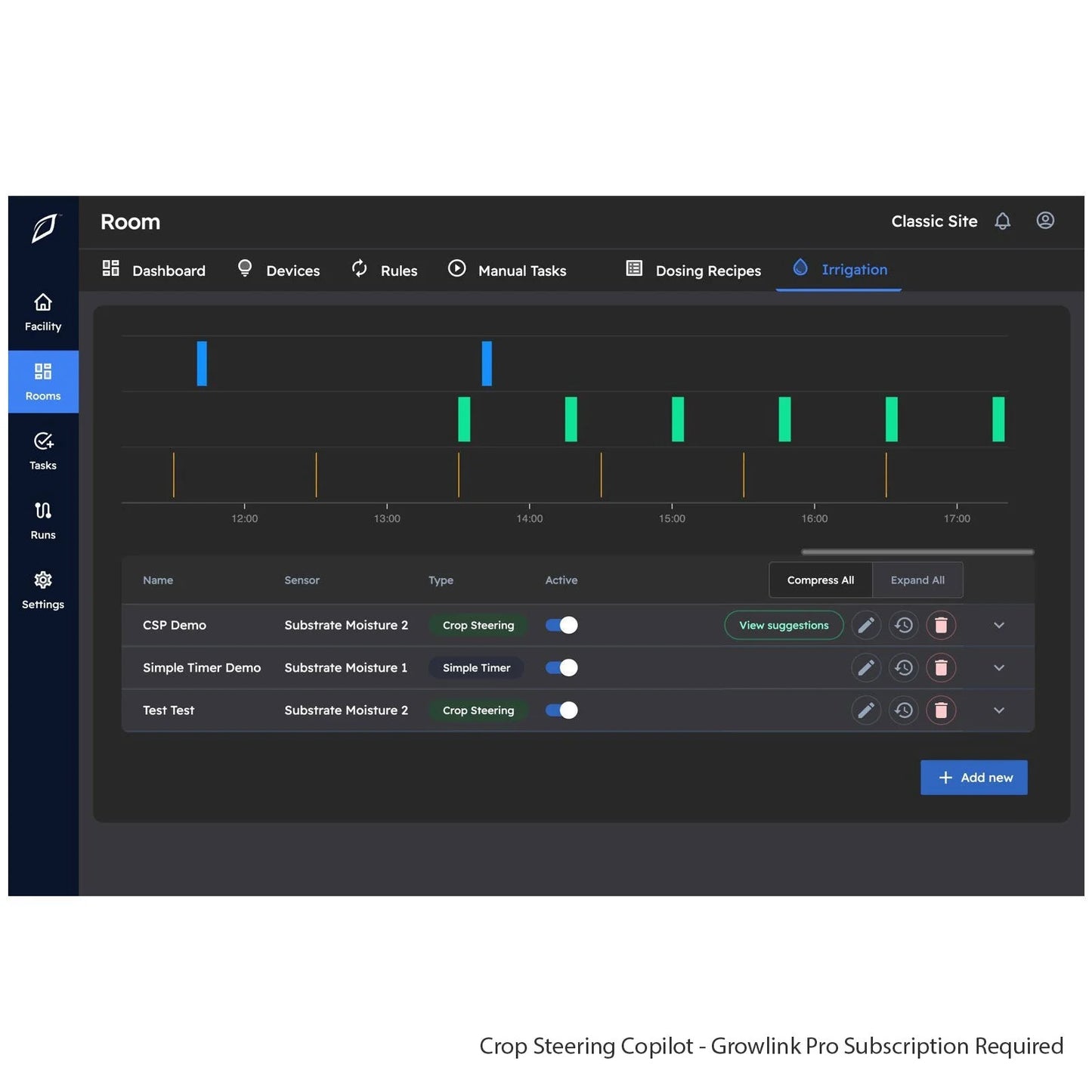Turn off Simple Timer Demo activation switch
The width and height of the screenshot is (1092, 1092).
pyautogui.click(x=561, y=667)
